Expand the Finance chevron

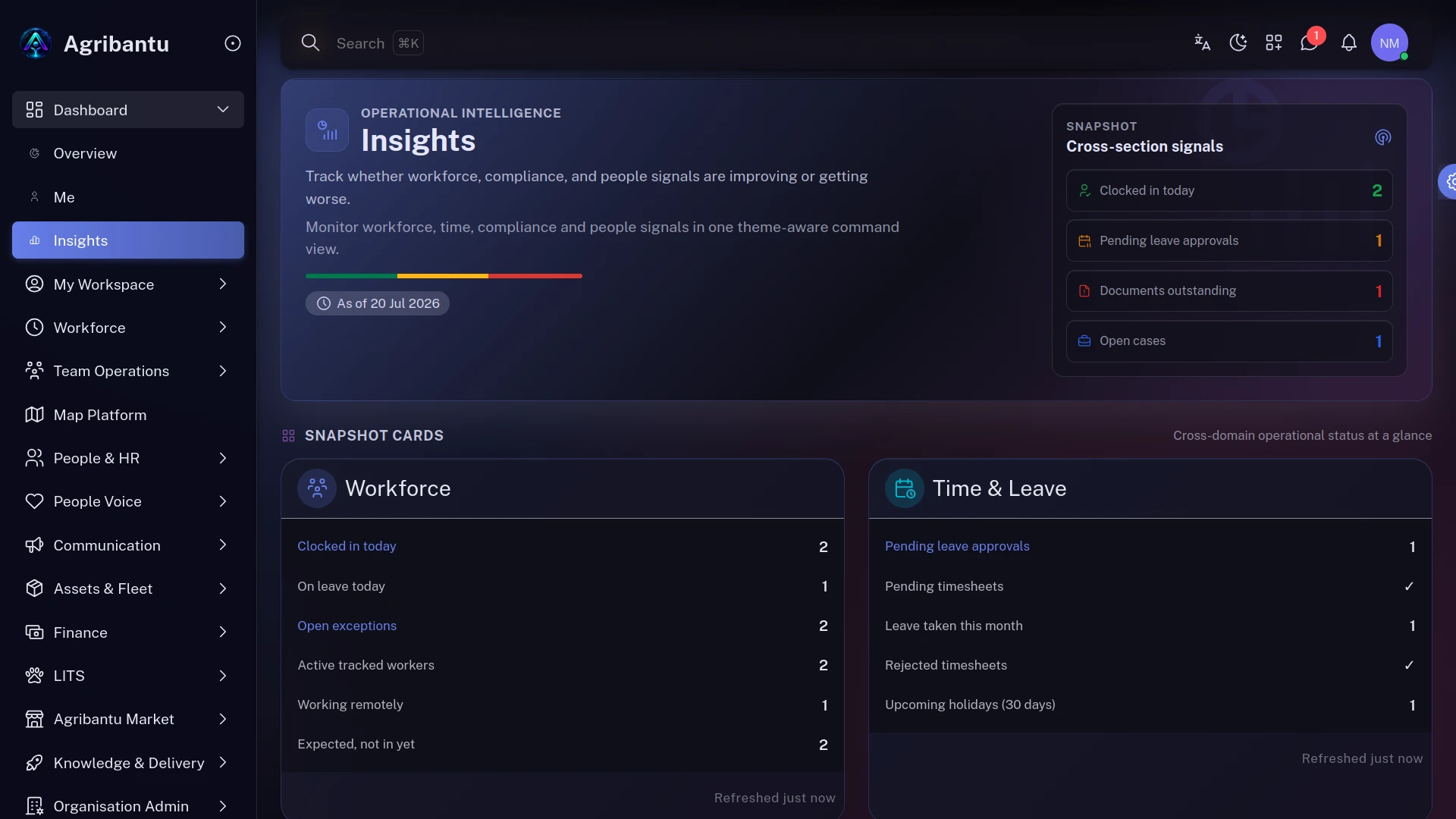click(x=223, y=632)
